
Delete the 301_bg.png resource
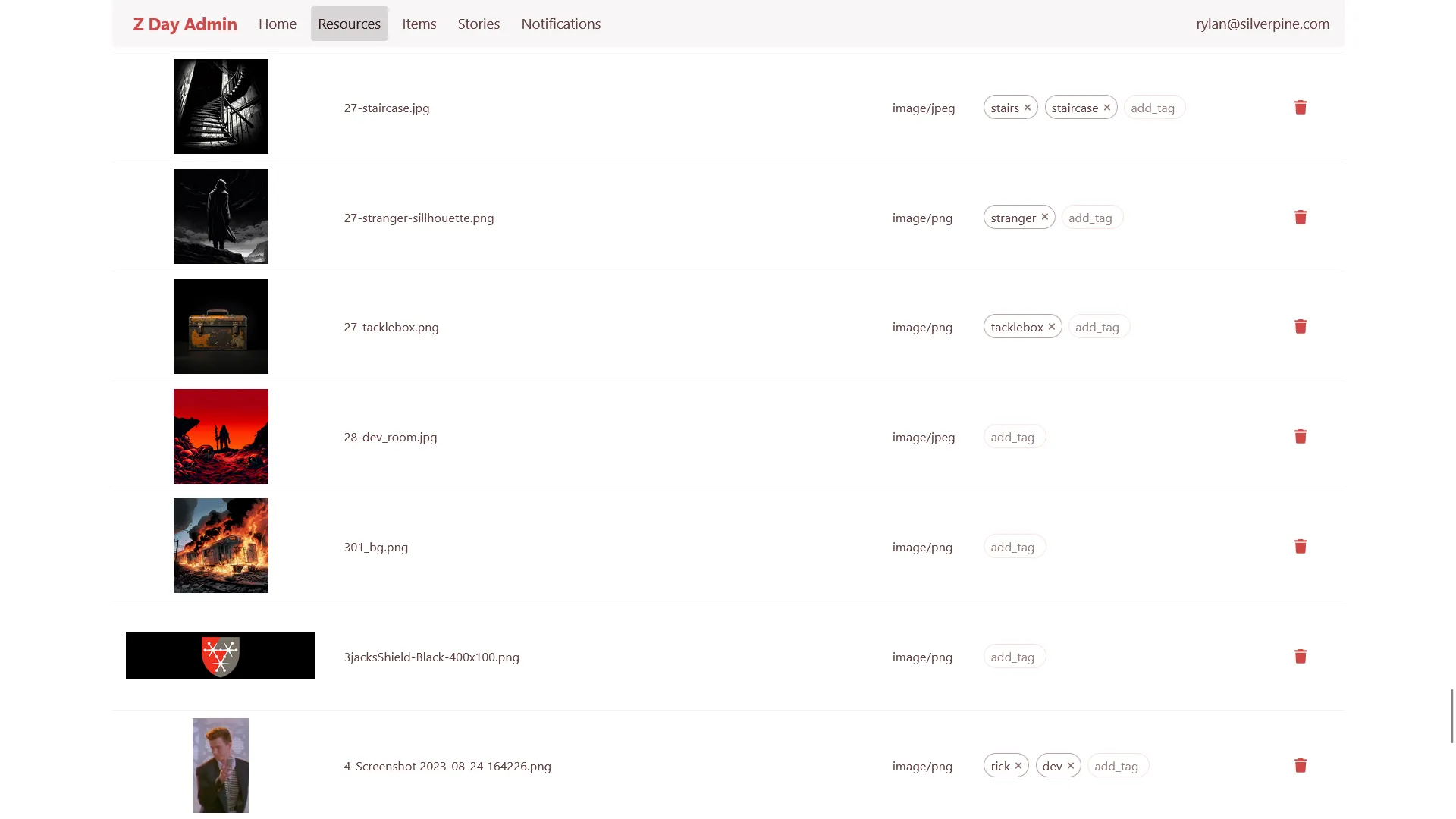pos(1301,547)
